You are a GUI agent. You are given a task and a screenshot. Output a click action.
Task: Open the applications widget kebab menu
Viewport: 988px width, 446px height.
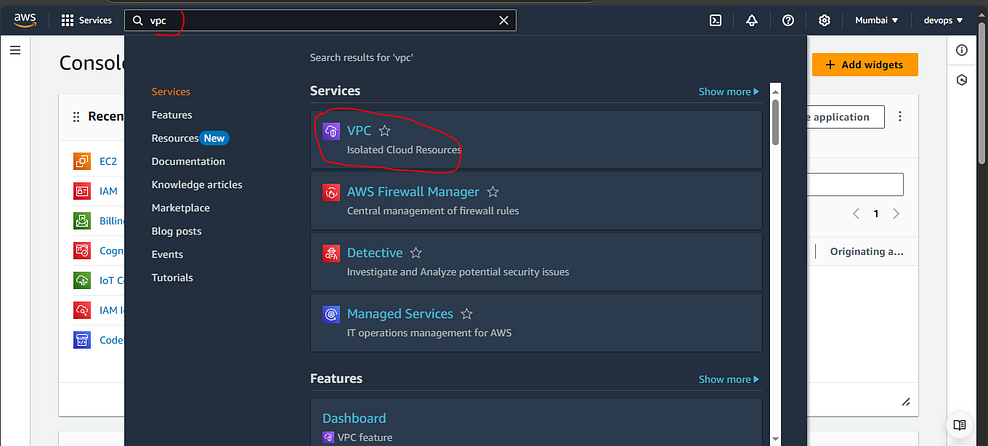point(900,117)
